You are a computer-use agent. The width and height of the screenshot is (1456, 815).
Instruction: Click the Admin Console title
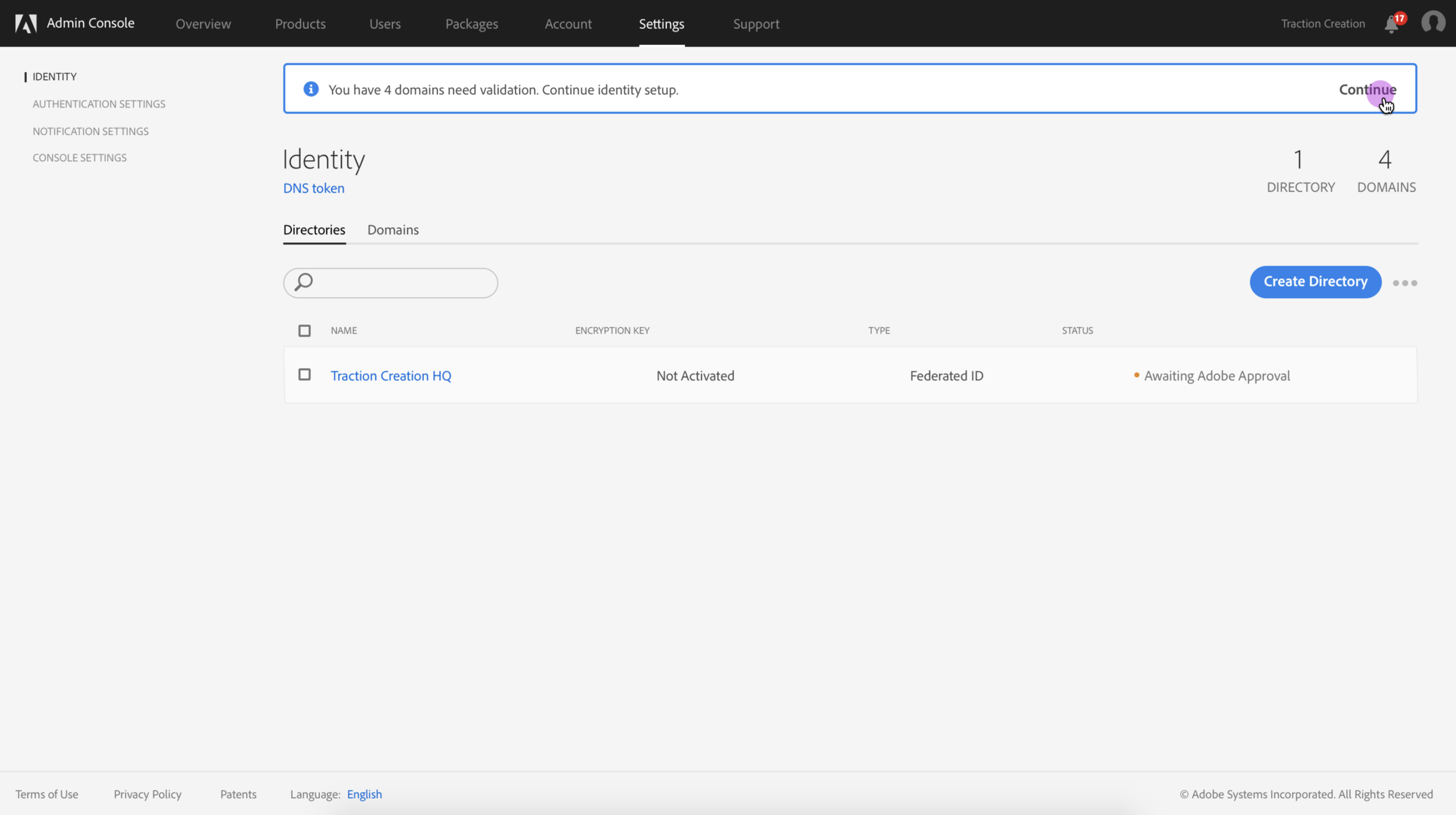(x=90, y=23)
